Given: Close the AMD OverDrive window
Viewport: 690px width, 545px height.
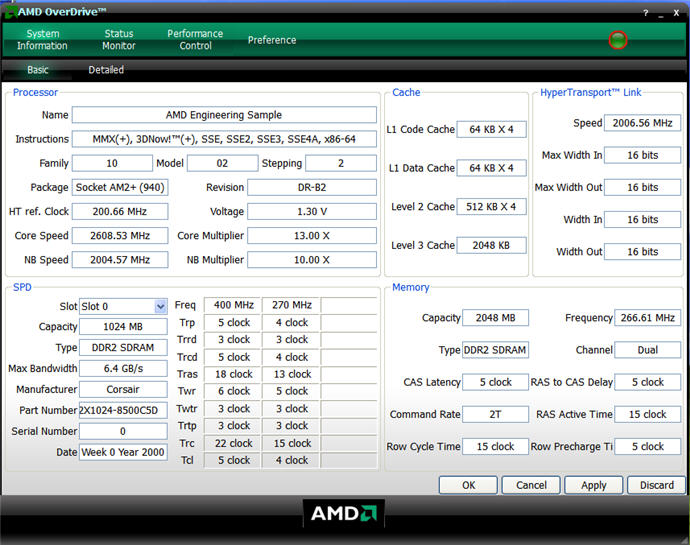Looking at the screenshot, I should click(676, 13).
